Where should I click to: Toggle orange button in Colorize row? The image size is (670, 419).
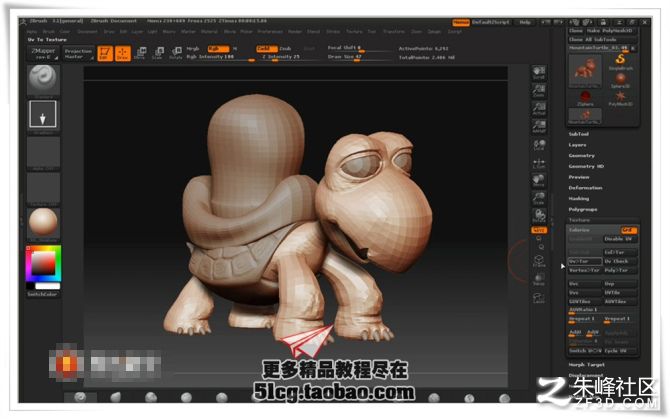(629, 230)
